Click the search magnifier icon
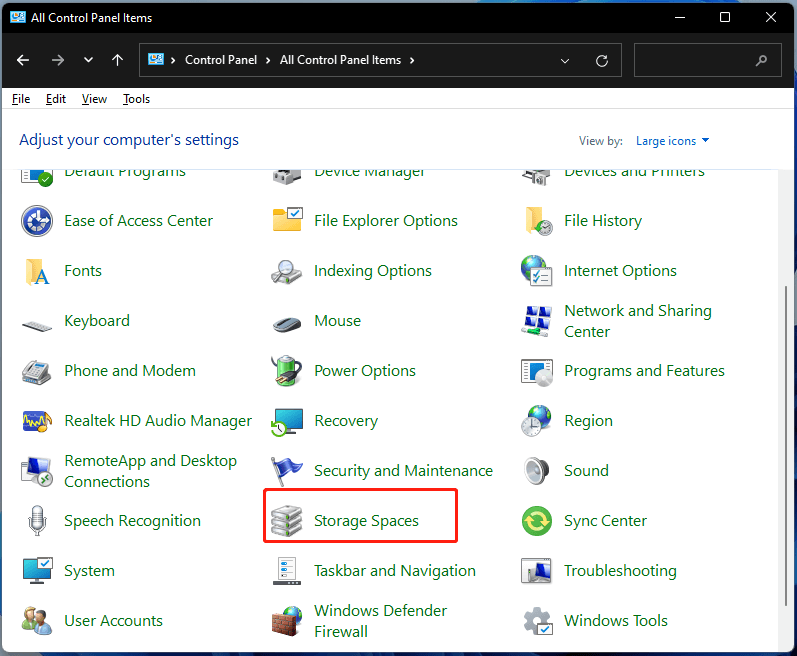Screen dimensions: 797x656 (761, 60)
